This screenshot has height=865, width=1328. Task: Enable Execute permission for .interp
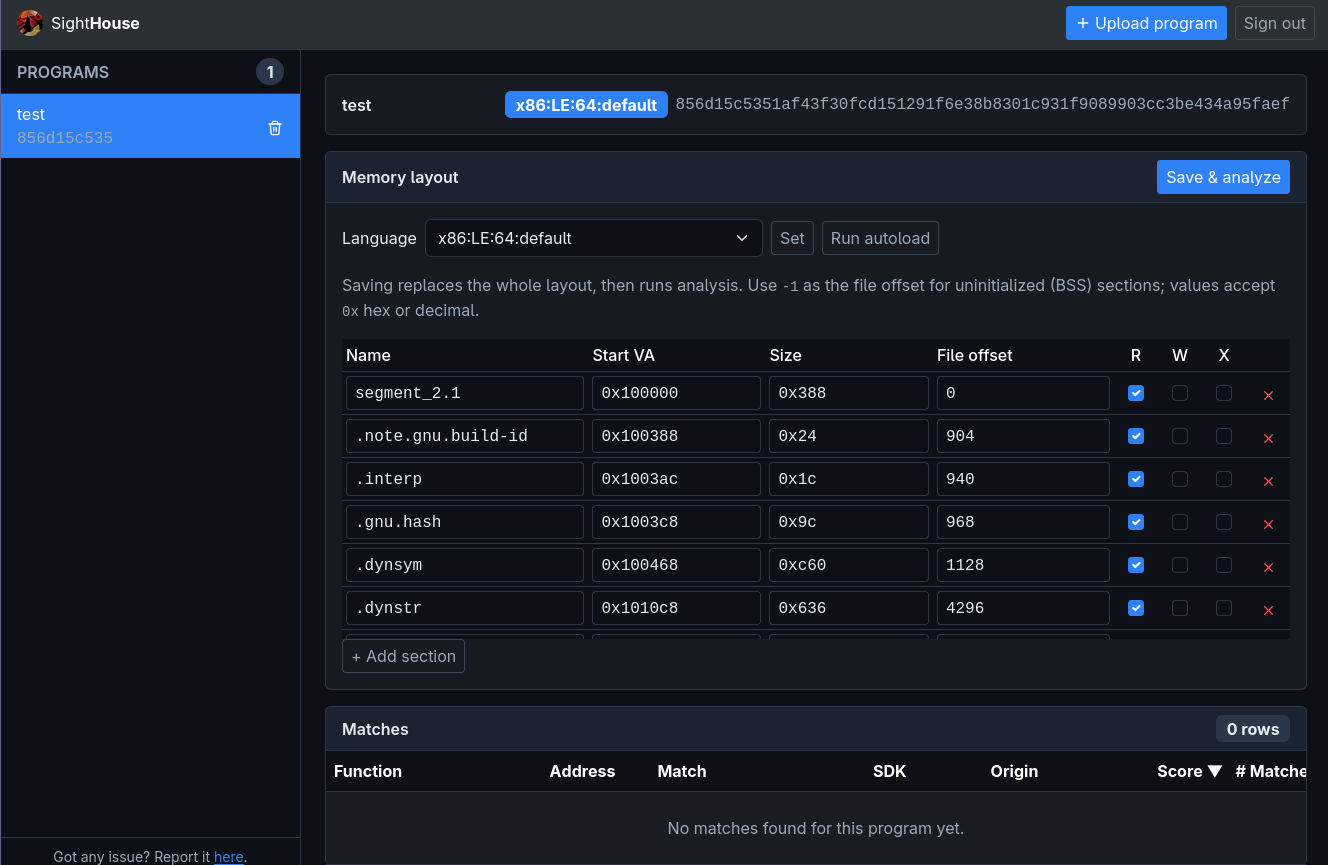point(1224,479)
